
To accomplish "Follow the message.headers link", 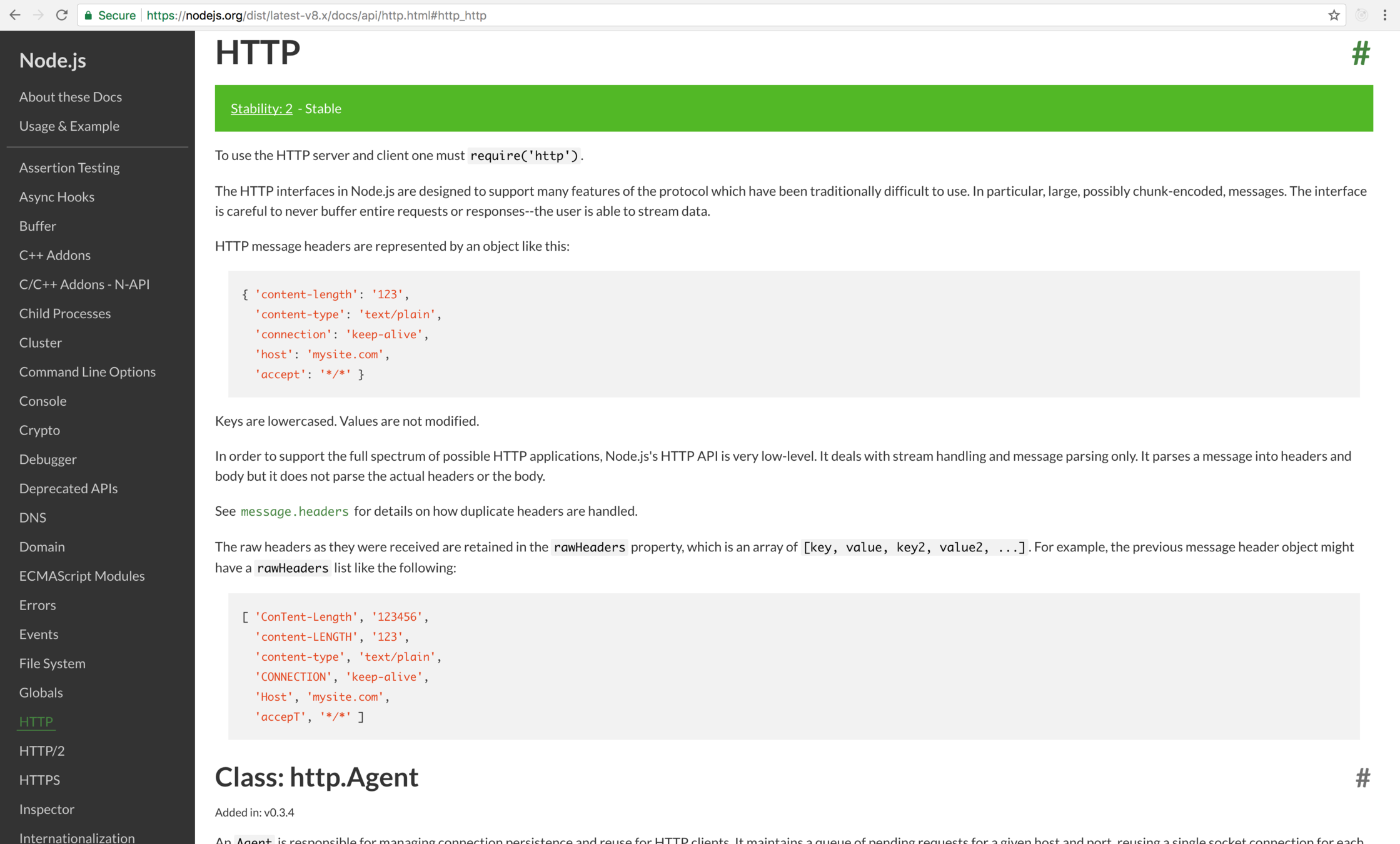I will tap(295, 511).
